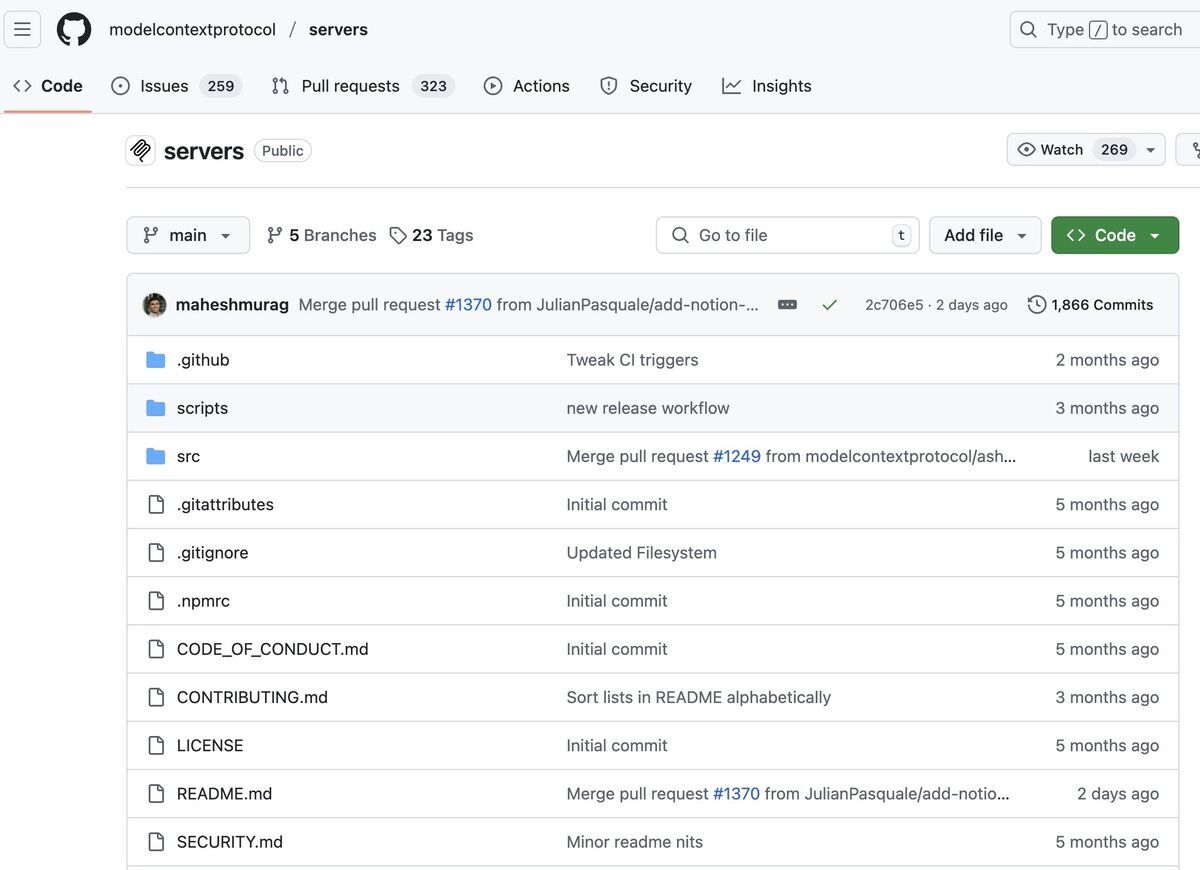
Task: Open maheshmurag's profile link
Action: coord(233,305)
